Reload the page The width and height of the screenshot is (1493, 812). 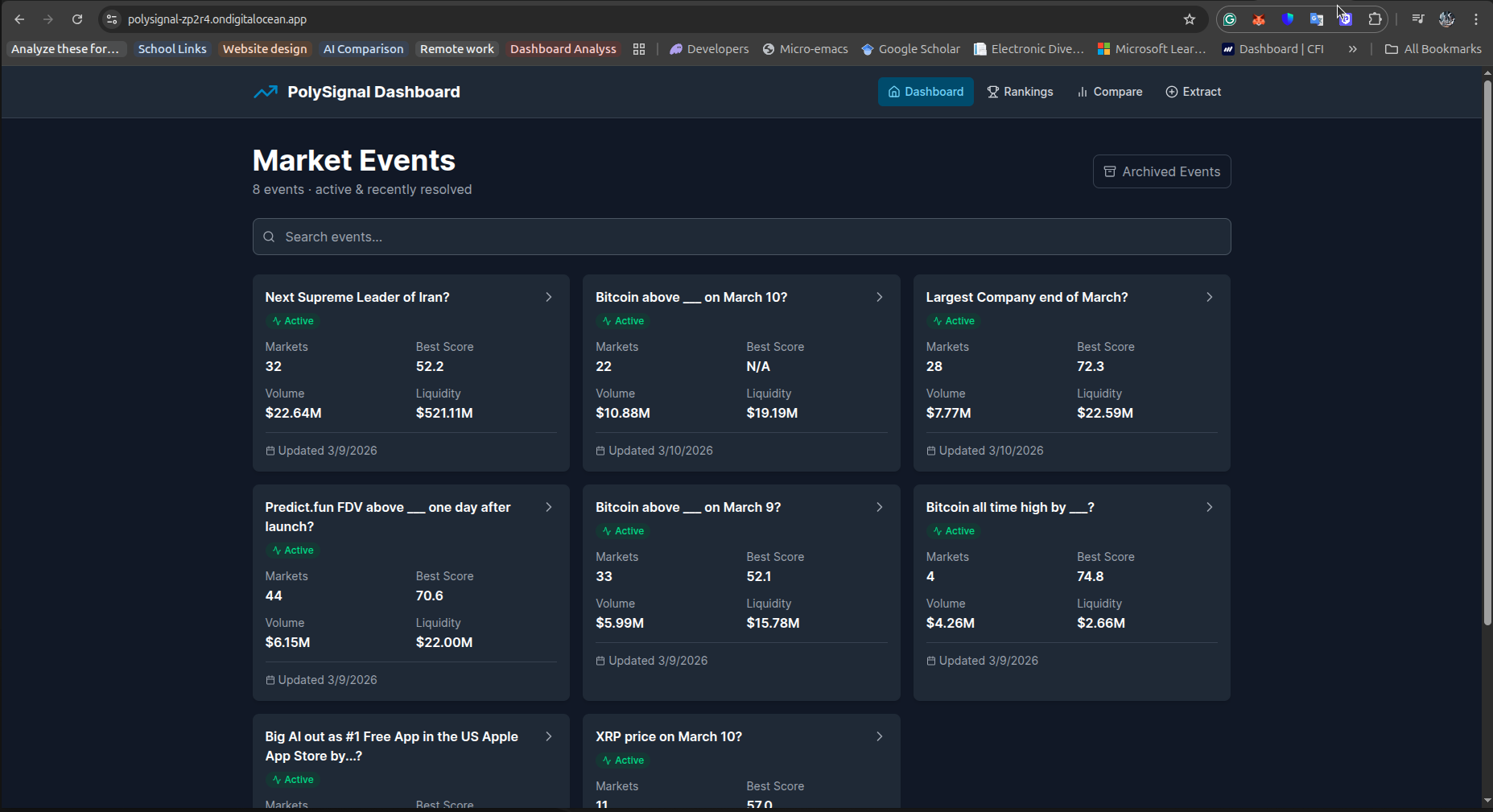click(77, 19)
